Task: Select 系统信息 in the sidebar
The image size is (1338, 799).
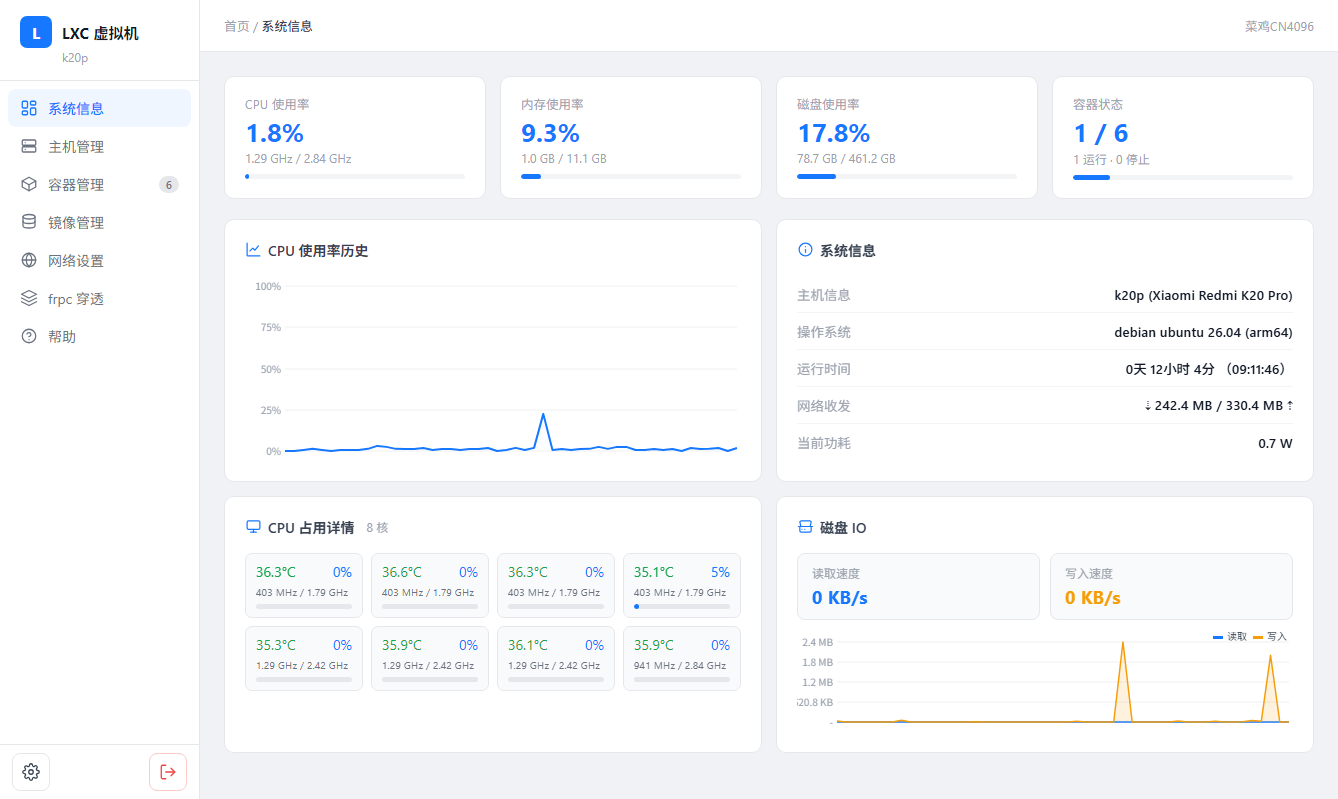Action: click(99, 108)
